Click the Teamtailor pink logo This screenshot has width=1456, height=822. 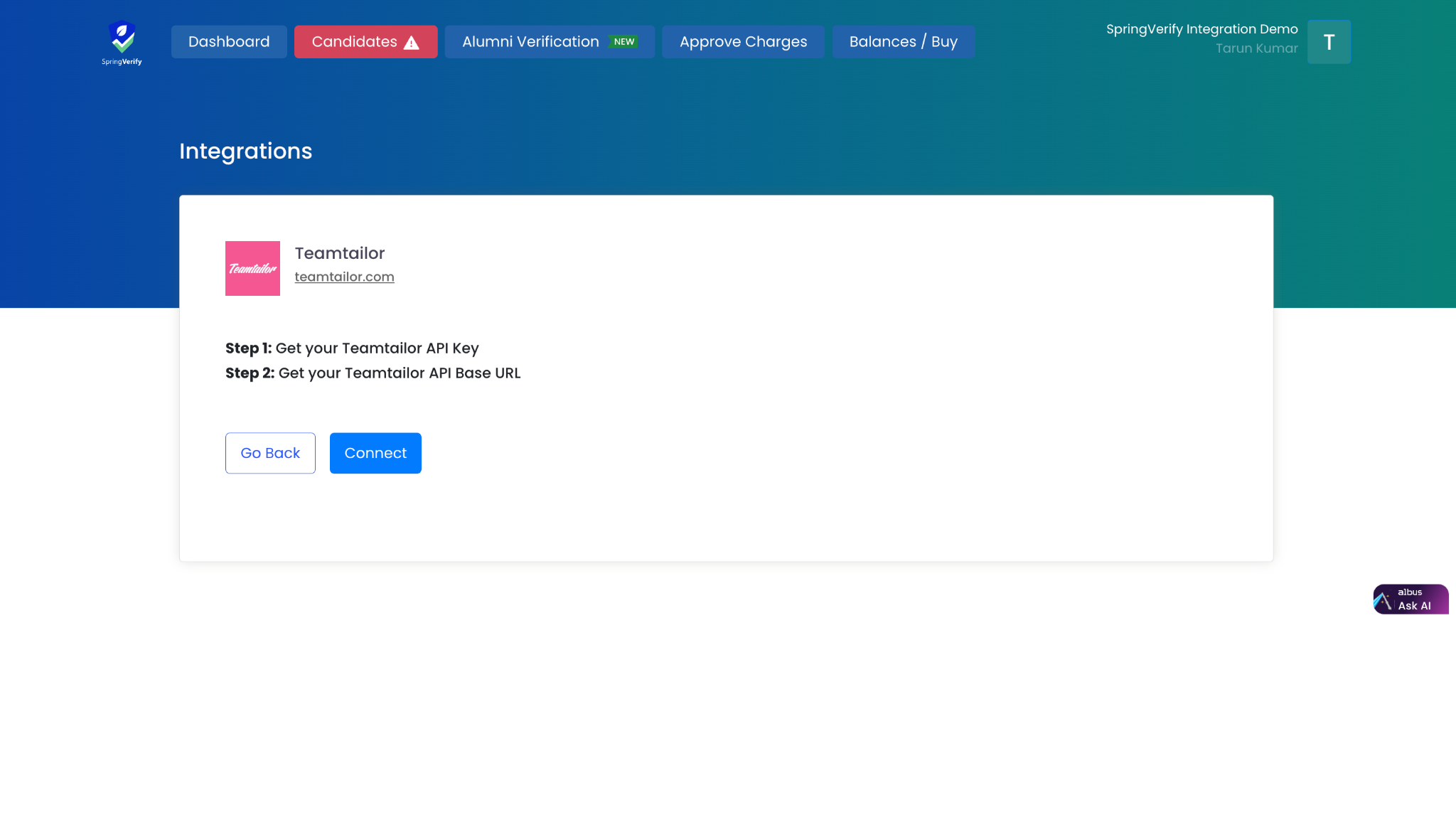pos(252,268)
